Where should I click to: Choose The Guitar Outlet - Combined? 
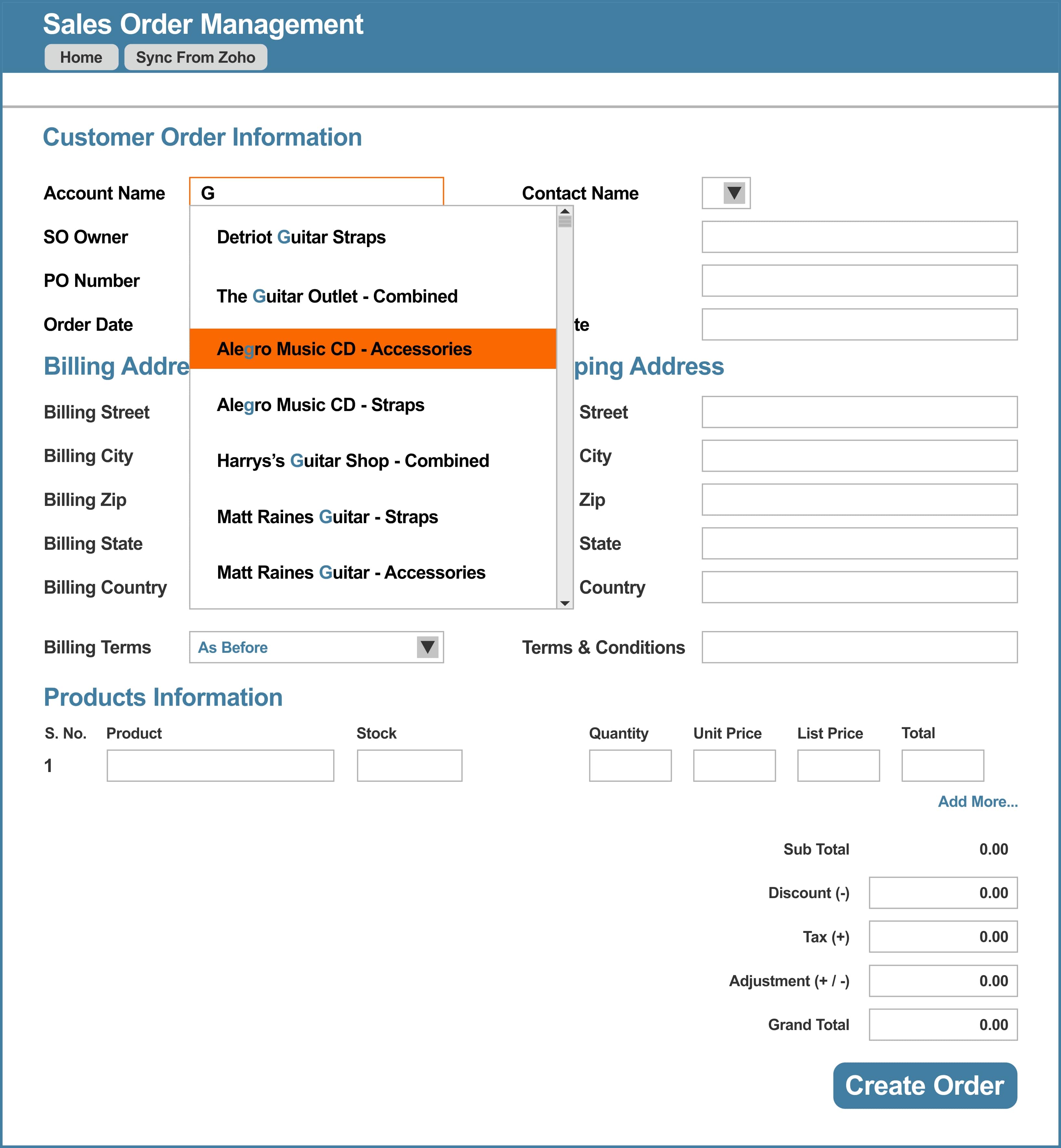coord(337,296)
